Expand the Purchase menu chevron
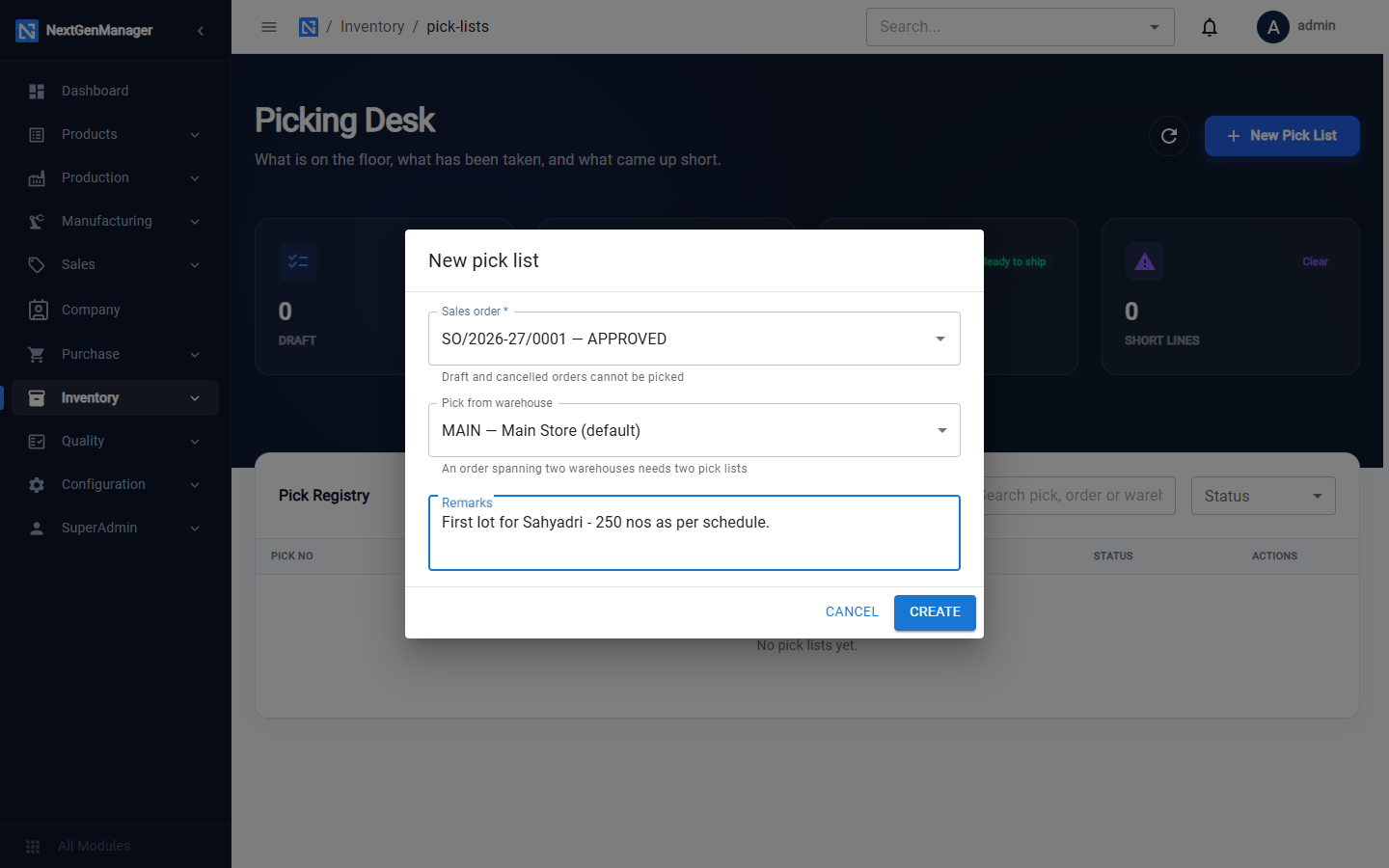 [x=195, y=354]
